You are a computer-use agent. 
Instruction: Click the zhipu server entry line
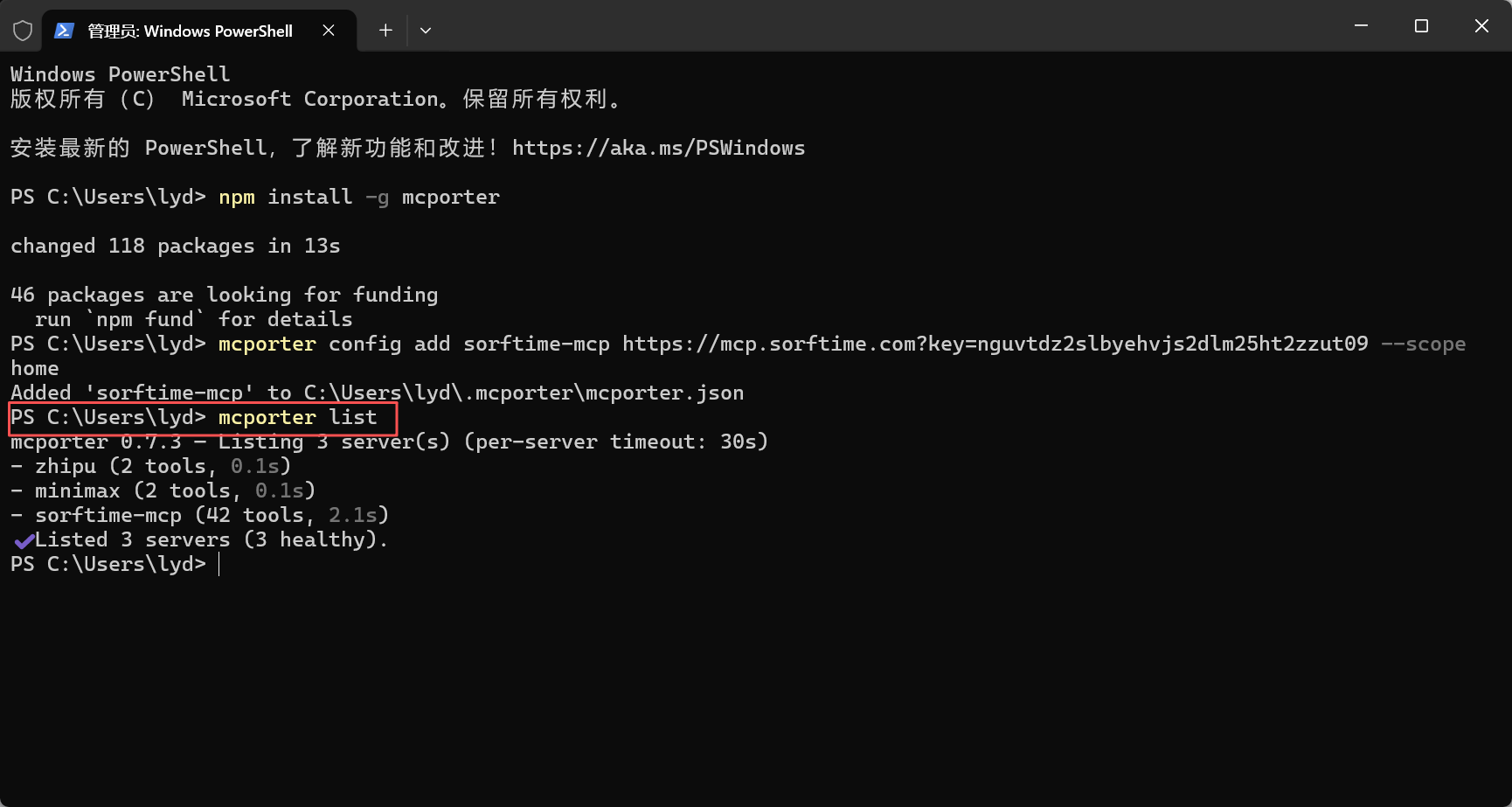tap(150, 467)
